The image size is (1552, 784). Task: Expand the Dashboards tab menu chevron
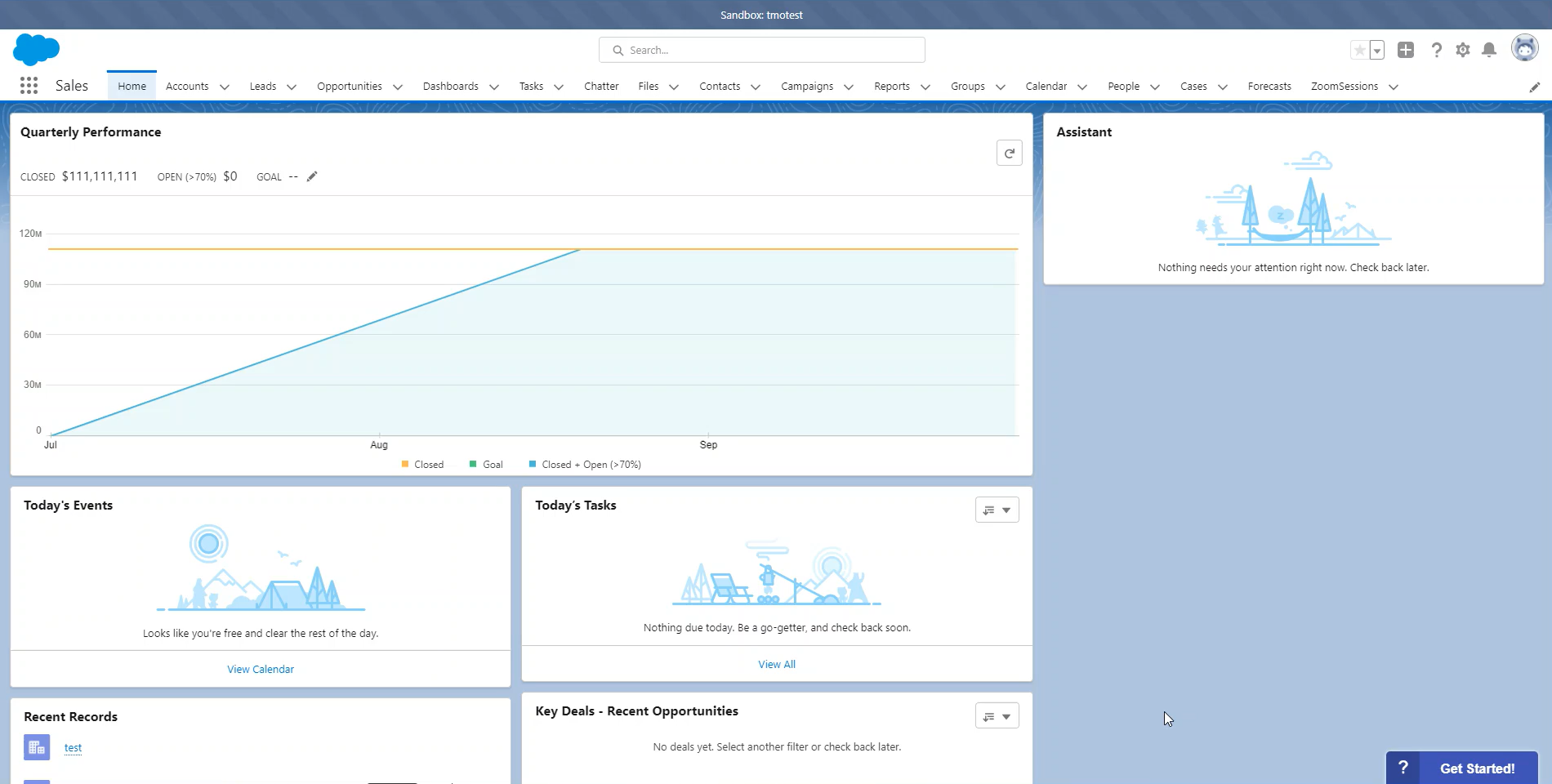(494, 87)
